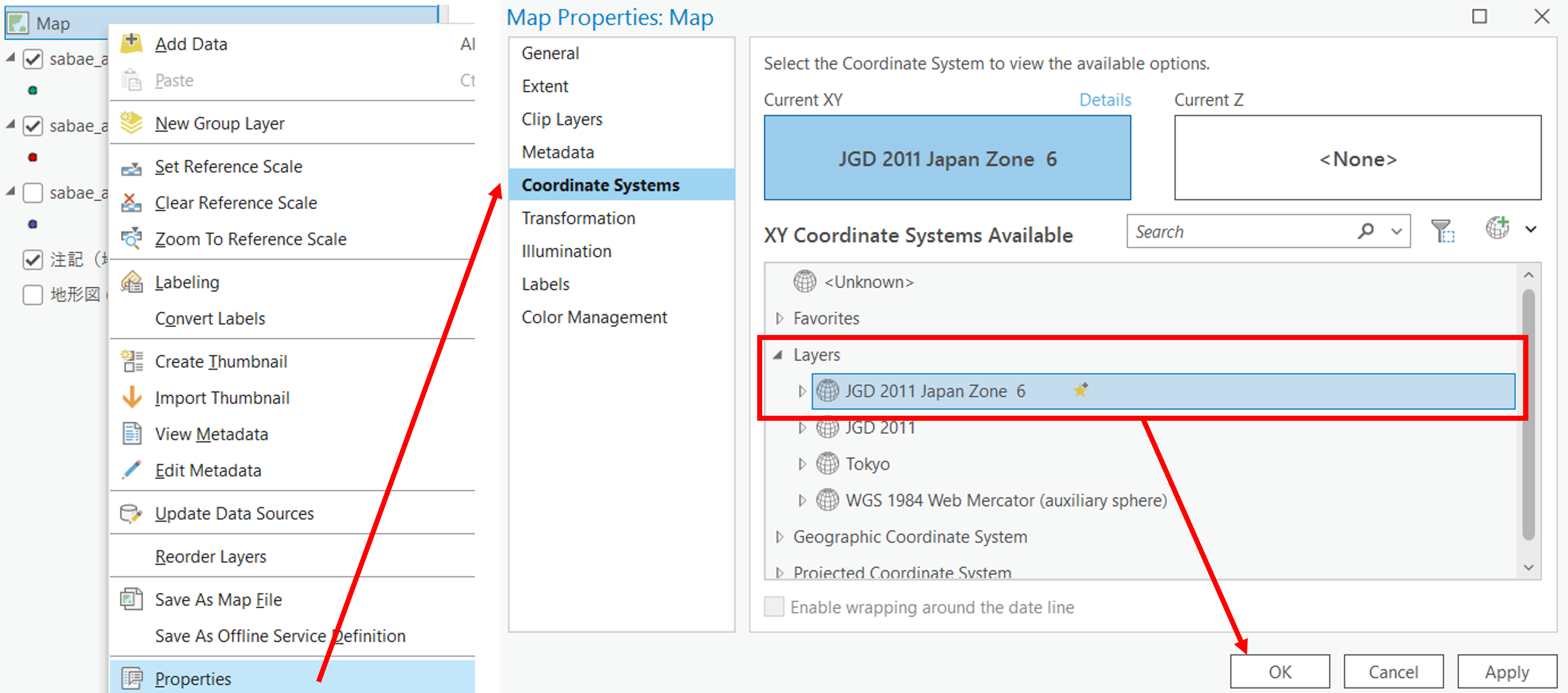The height and width of the screenshot is (693, 1568).
Task: Uncheck the first sabae_a layer checkbox
Action: (33, 59)
